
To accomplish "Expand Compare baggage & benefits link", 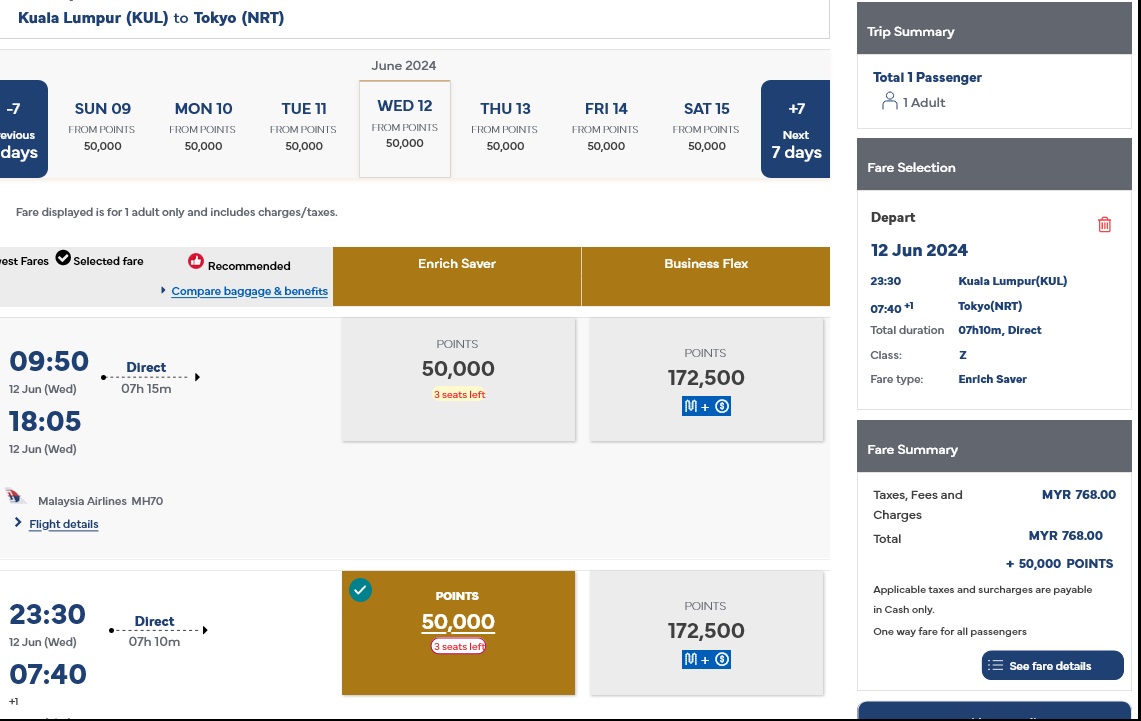I will click(249, 291).
